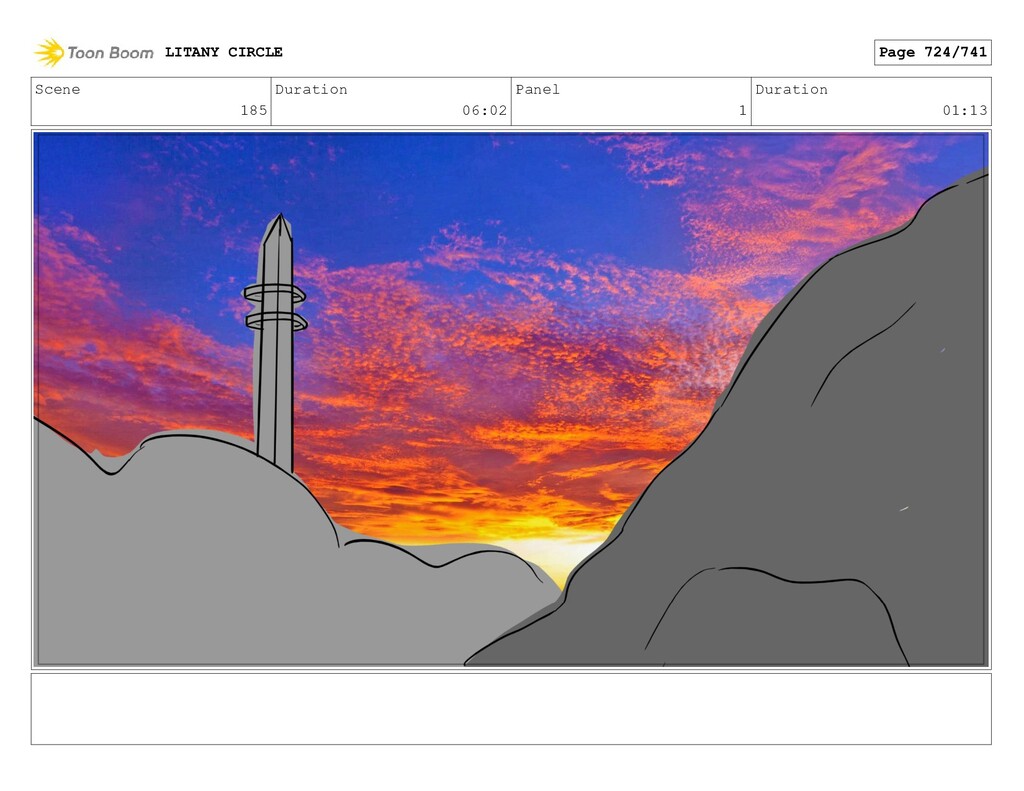The width and height of the screenshot is (1024, 791).
Task: Click the sunset storyboard panel image
Action: point(511,399)
